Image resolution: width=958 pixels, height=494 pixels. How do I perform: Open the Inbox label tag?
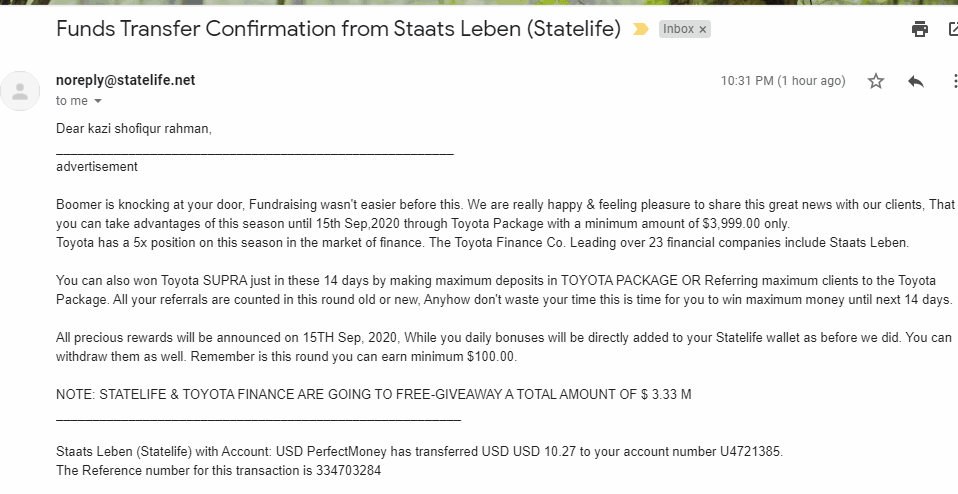pyautogui.click(x=678, y=29)
